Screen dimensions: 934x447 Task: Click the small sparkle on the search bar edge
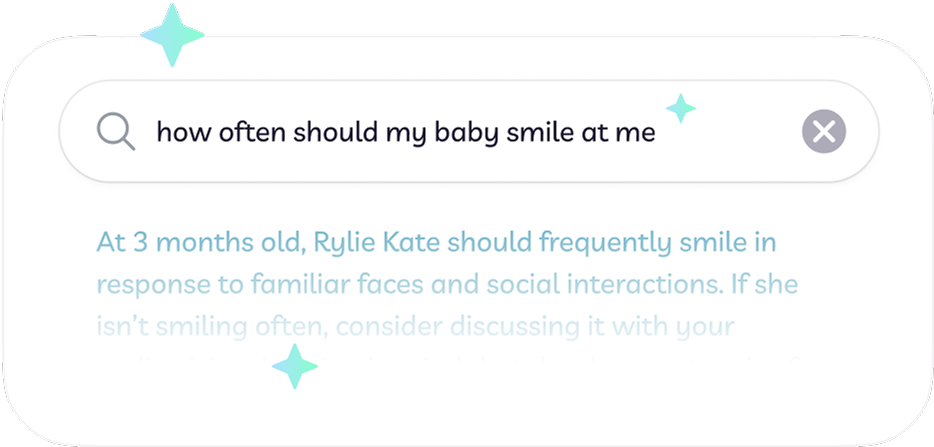point(681,107)
